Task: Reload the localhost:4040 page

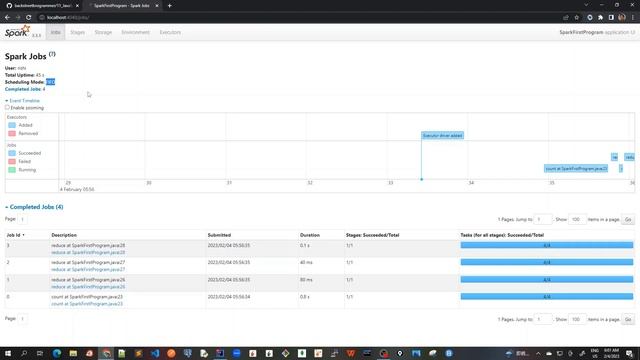Action: coord(29,18)
